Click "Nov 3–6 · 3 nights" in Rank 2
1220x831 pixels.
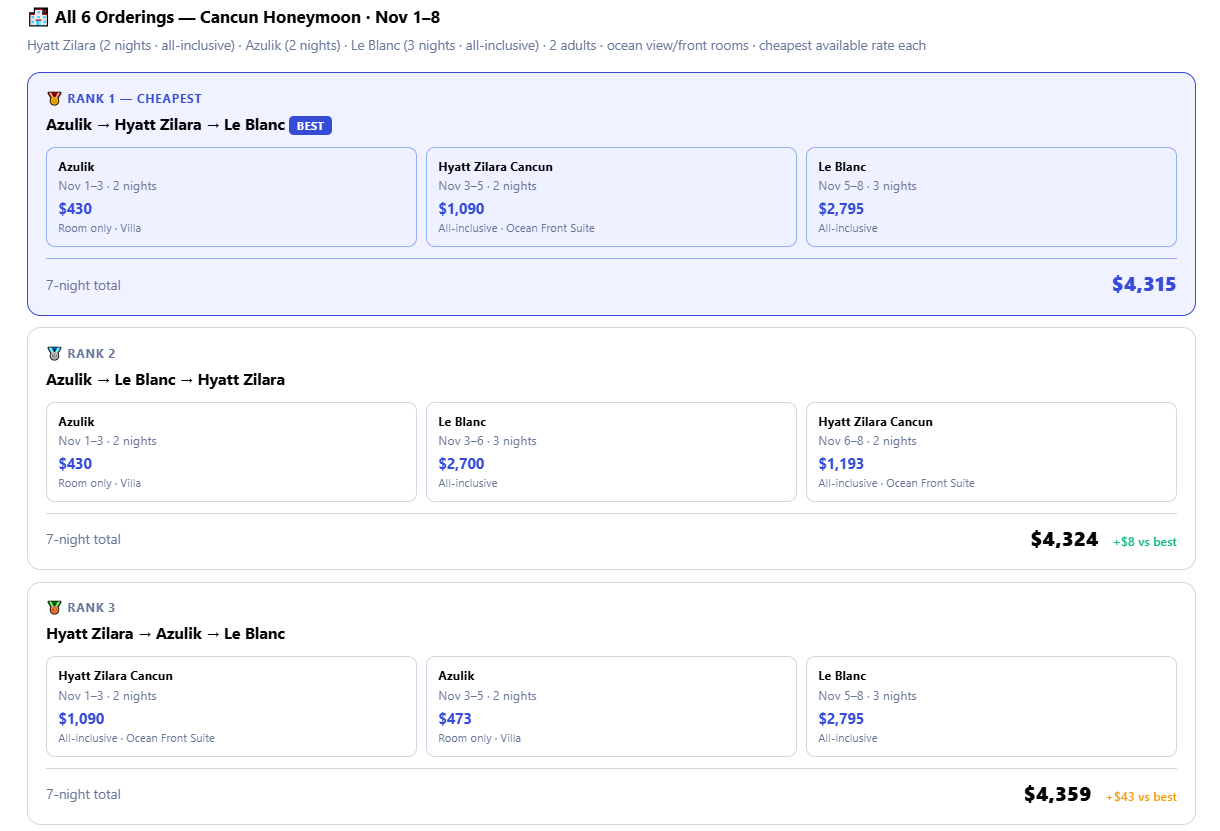(487, 441)
